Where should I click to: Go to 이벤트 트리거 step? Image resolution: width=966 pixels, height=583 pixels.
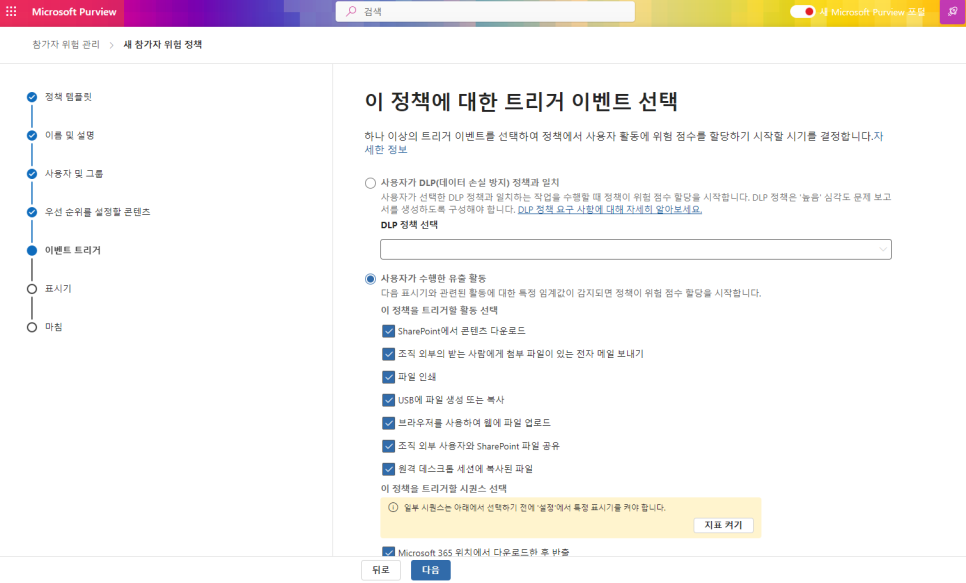click(x=73, y=250)
